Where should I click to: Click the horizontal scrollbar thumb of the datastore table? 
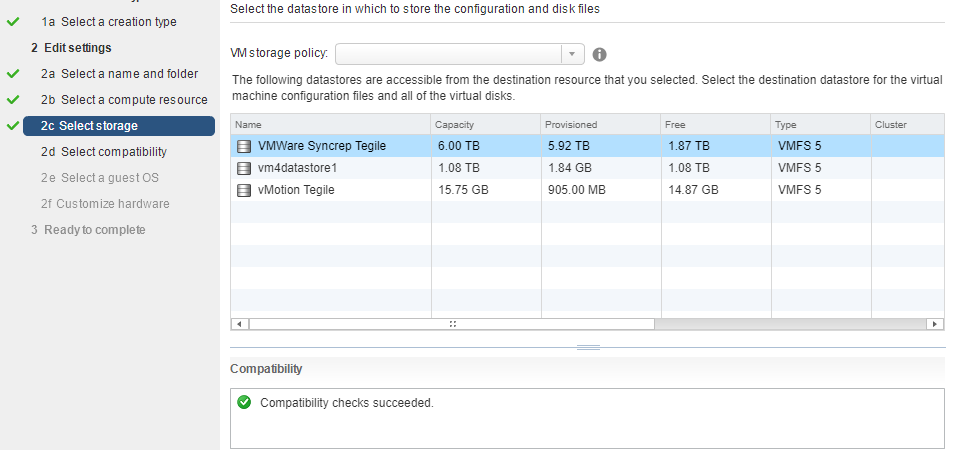(452, 324)
